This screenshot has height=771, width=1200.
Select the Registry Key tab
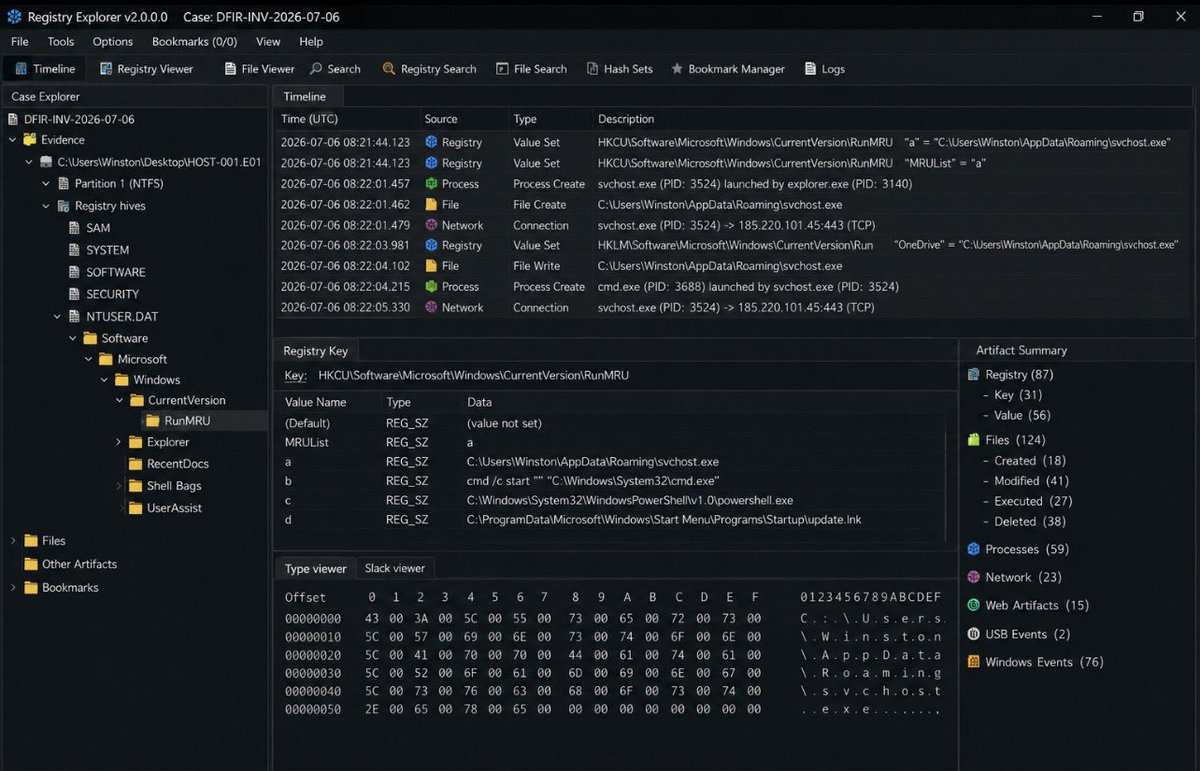[316, 351]
